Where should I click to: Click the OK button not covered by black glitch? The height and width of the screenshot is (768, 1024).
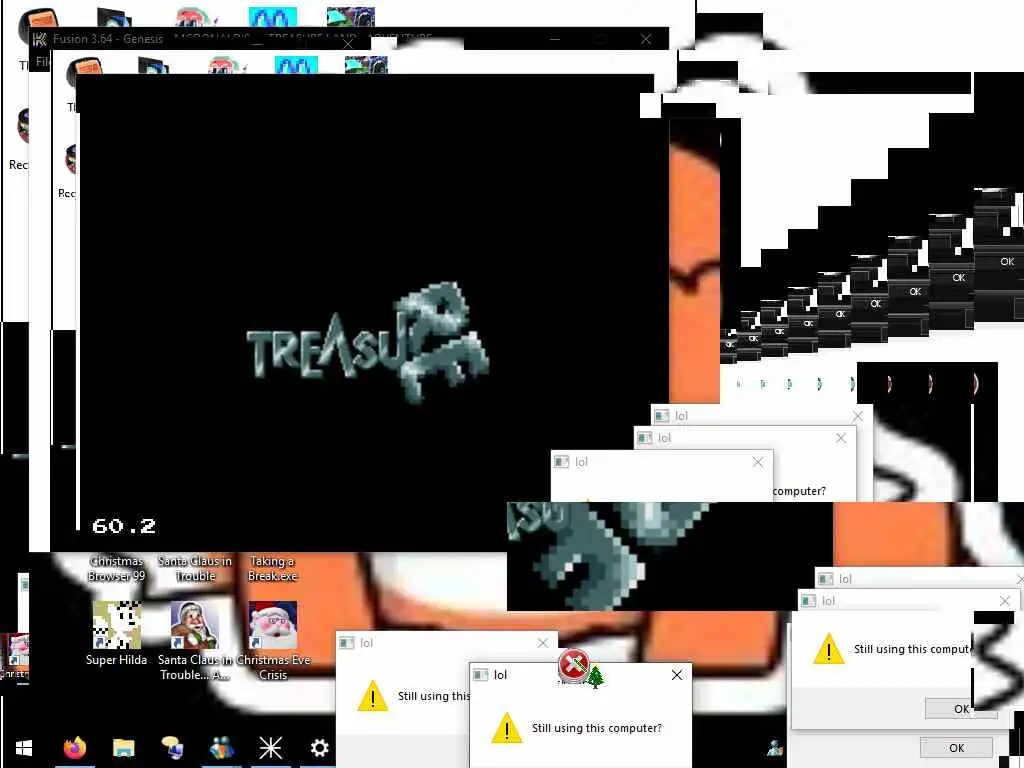(956, 748)
